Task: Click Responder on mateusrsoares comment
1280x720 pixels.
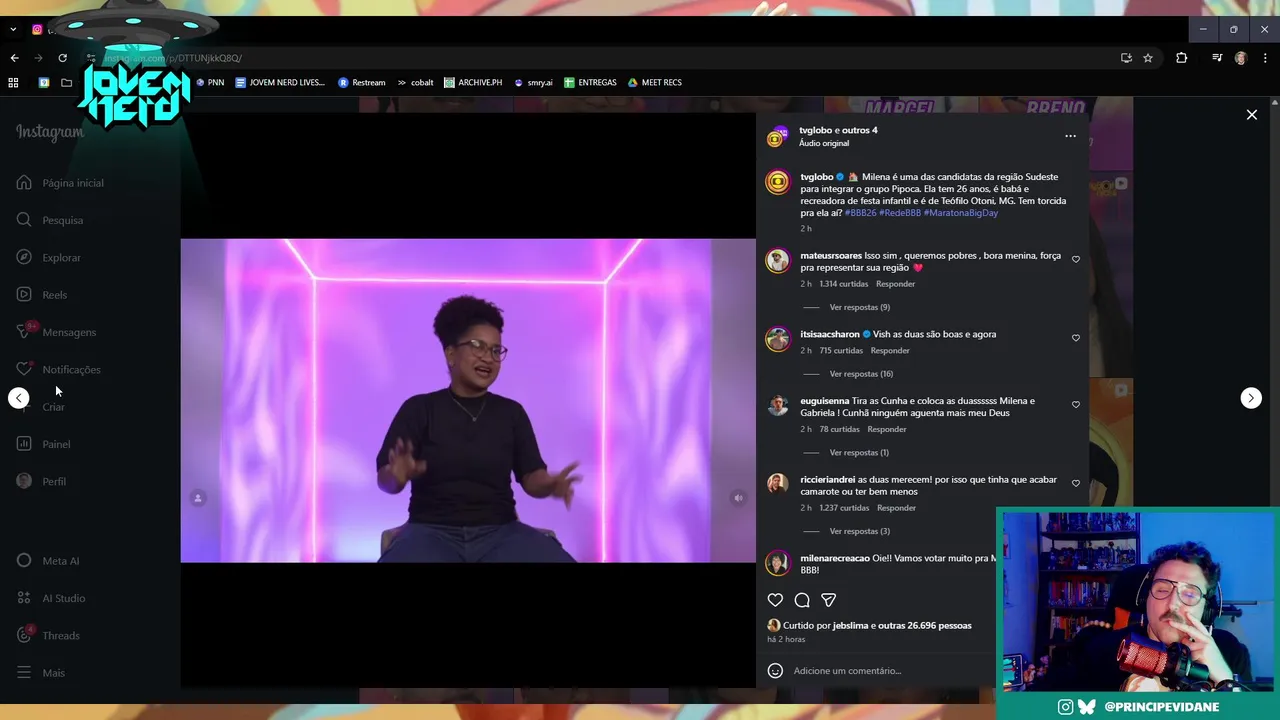Action: (x=895, y=284)
